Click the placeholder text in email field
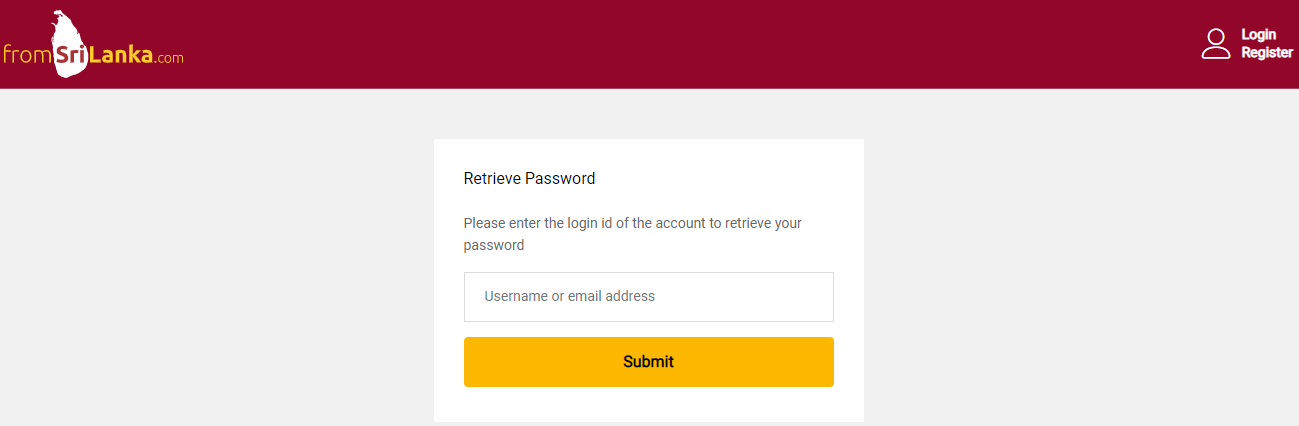The width and height of the screenshot is (1299, 426). tap(570, 297)
